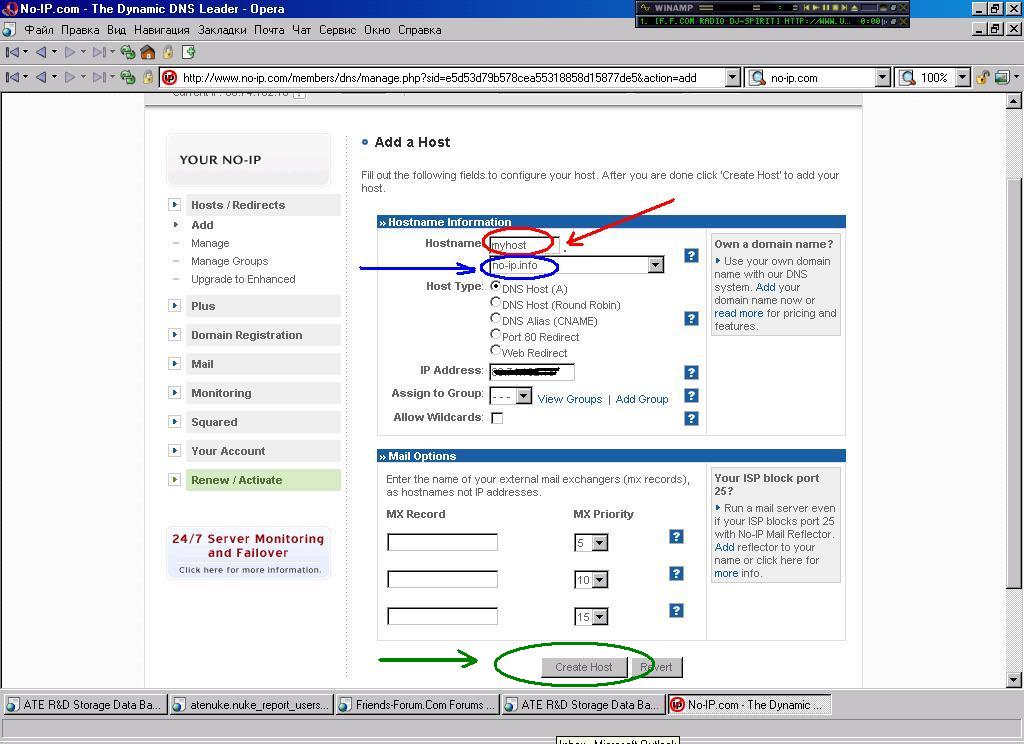Click the Create Host button

pyautogui.click(x=584, y=667)
